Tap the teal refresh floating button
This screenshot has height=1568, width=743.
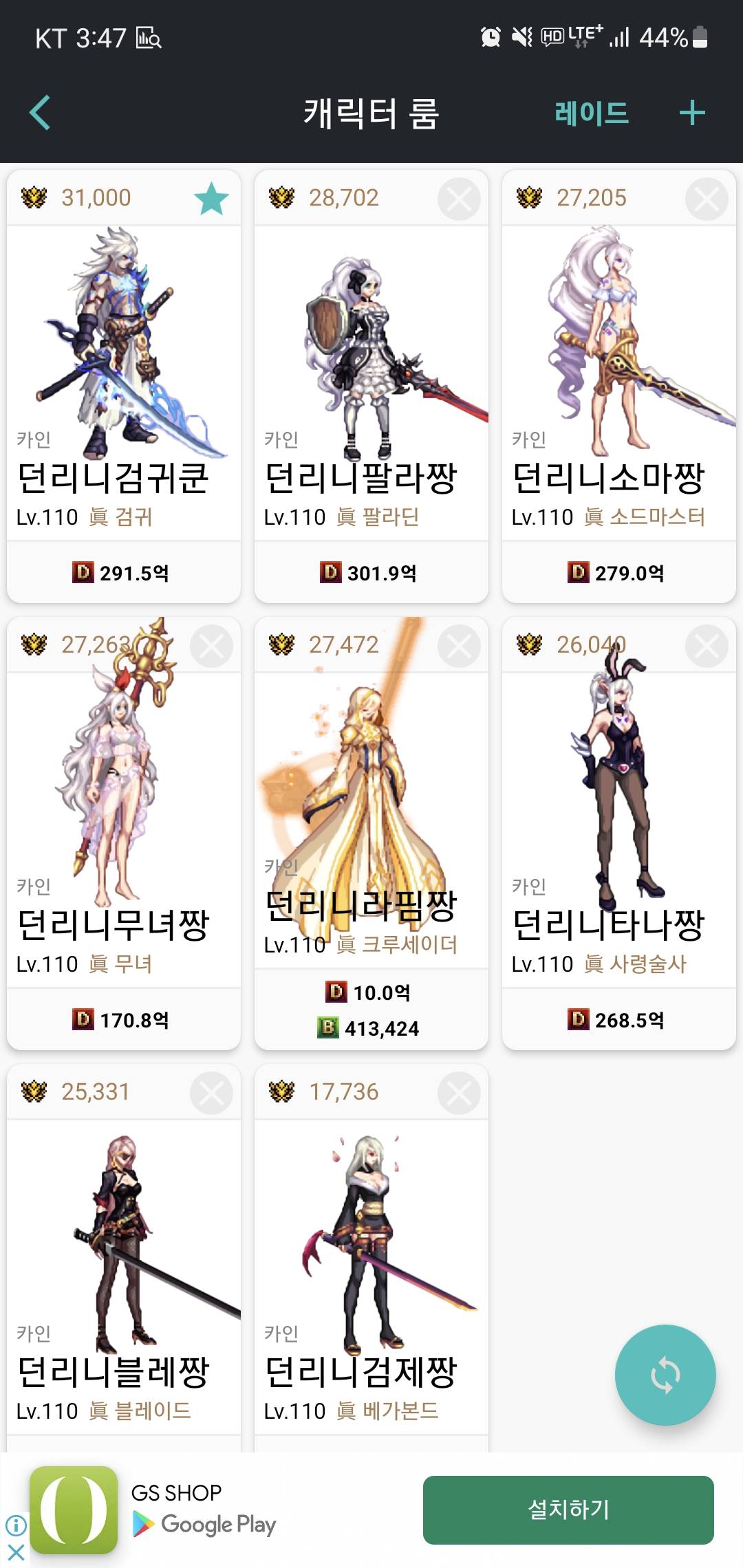(x=665, y=1375)
